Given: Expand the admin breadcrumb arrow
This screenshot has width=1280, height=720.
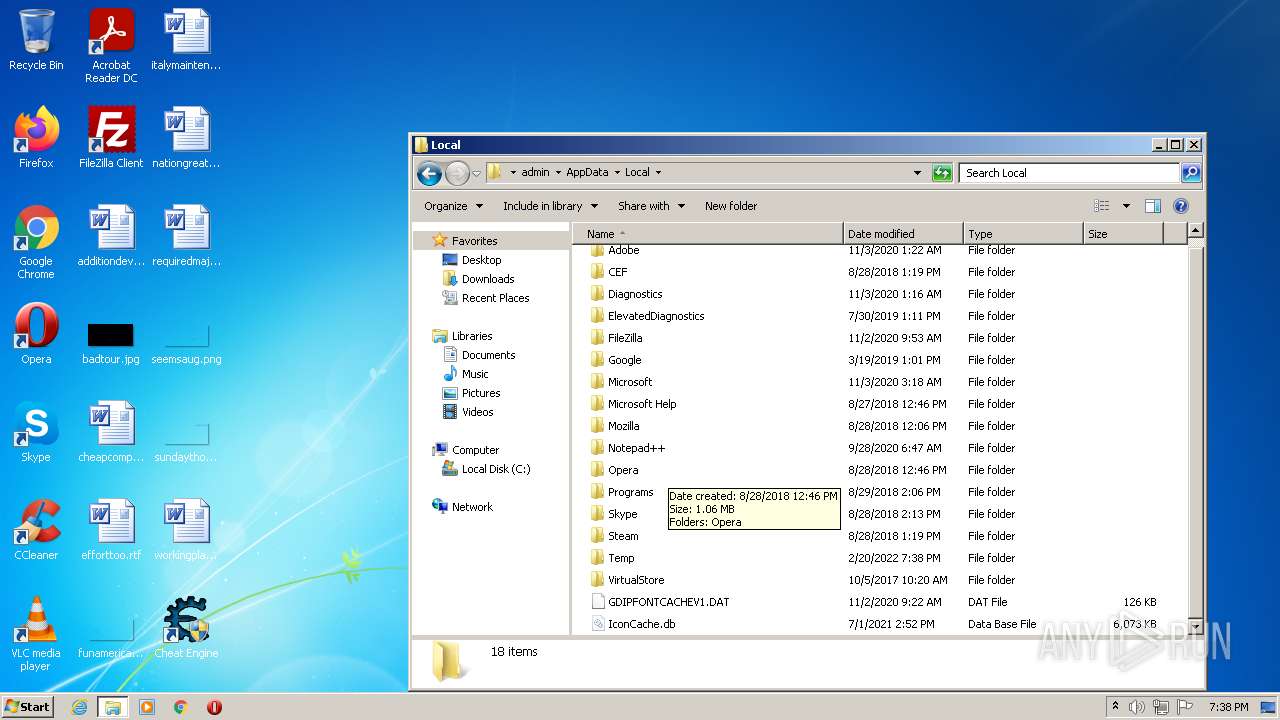Looking at the screenshot, I should click(557, 173).
